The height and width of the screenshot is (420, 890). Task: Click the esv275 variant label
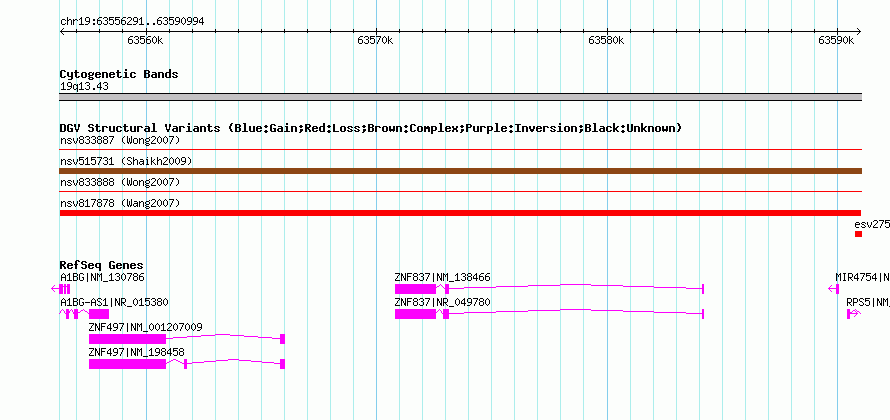tap(872, 224)
